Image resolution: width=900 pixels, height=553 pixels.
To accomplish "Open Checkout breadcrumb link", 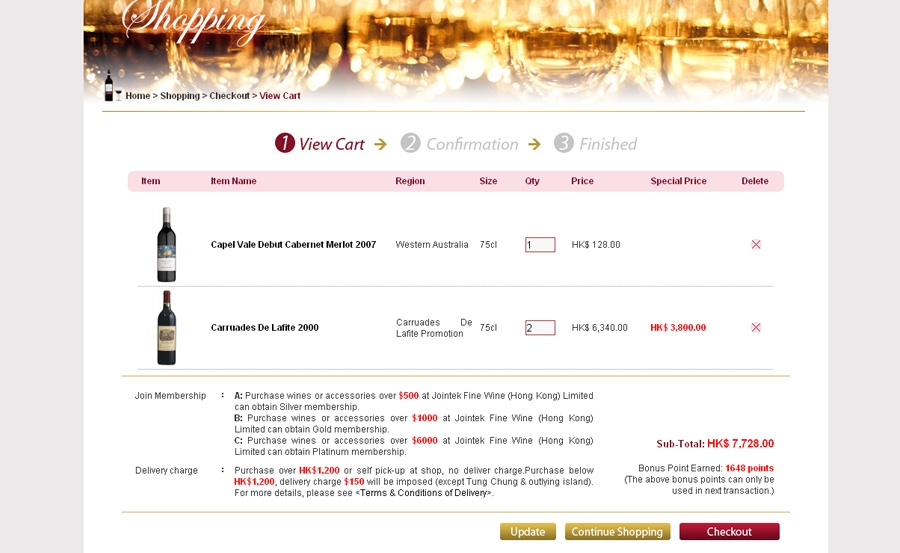I will pos(229,96).
